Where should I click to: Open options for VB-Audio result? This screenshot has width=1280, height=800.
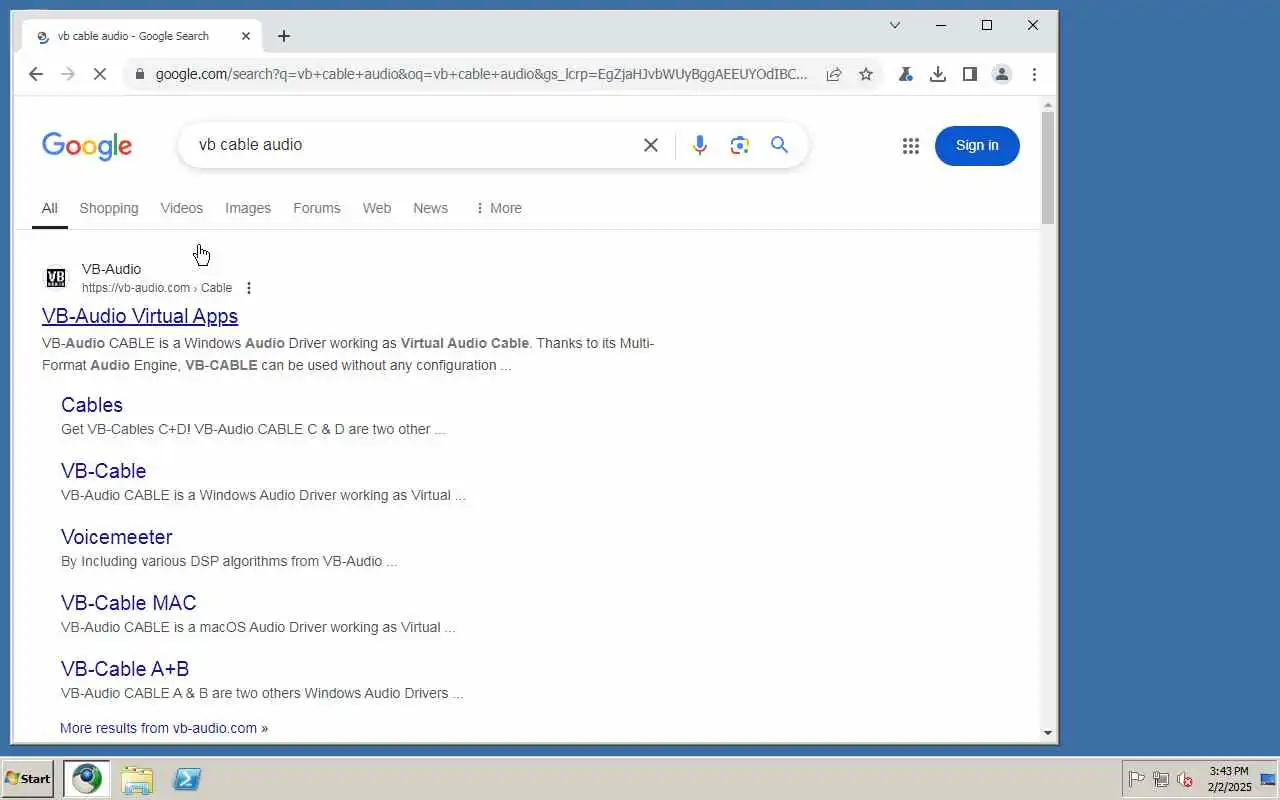coord(249,288)
